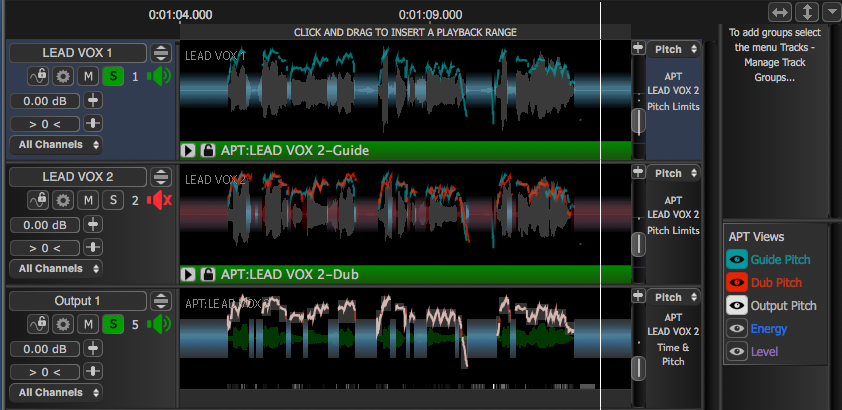The width and height of the screenshot is (842, 410).
Task: Play the APT:LEAD VOX 2-Dub region
Action: [188, 275]
